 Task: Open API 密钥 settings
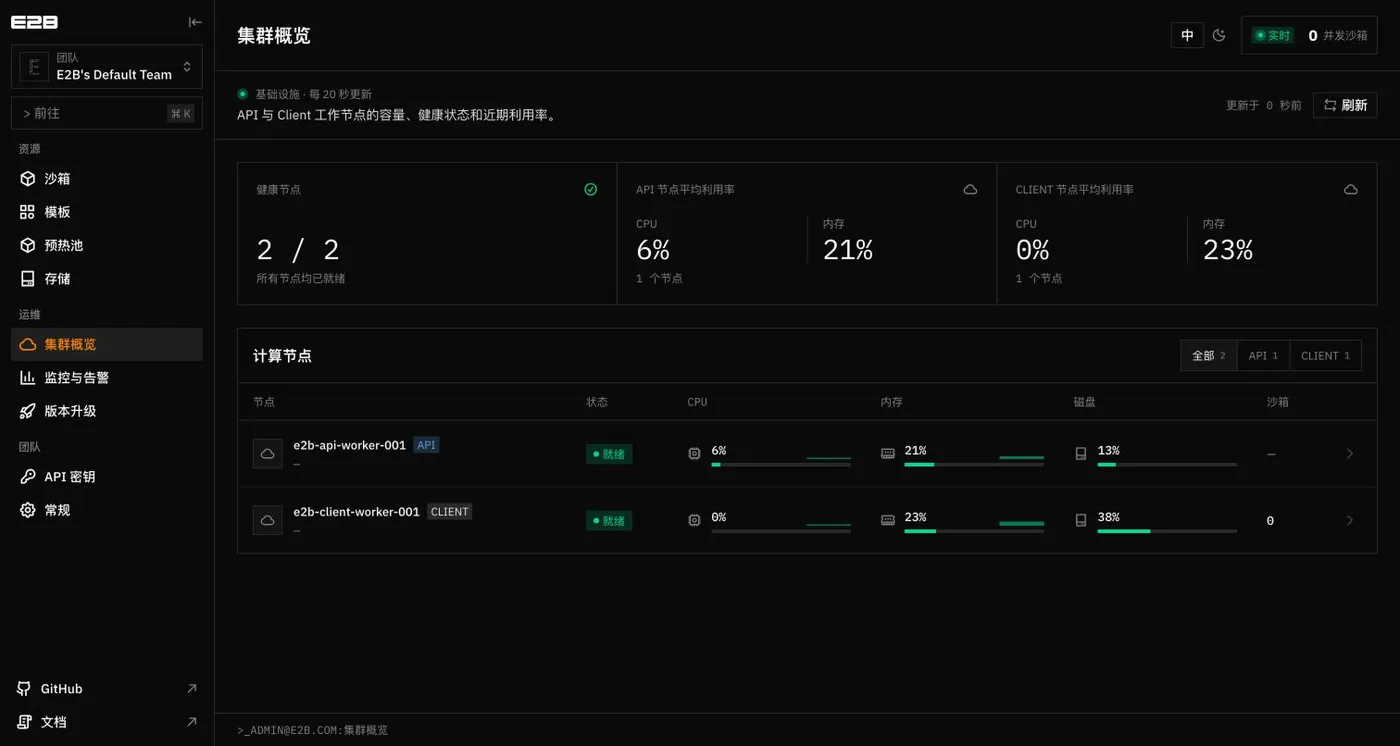tap(107, 477)
